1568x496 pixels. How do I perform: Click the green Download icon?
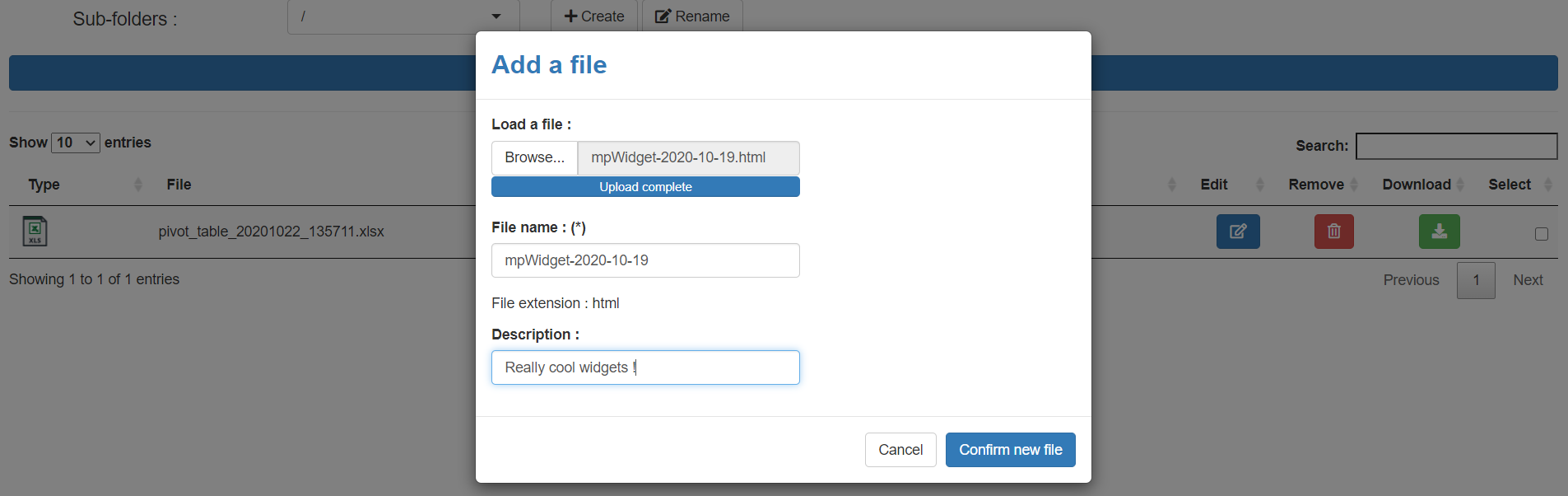[1439, 232]
